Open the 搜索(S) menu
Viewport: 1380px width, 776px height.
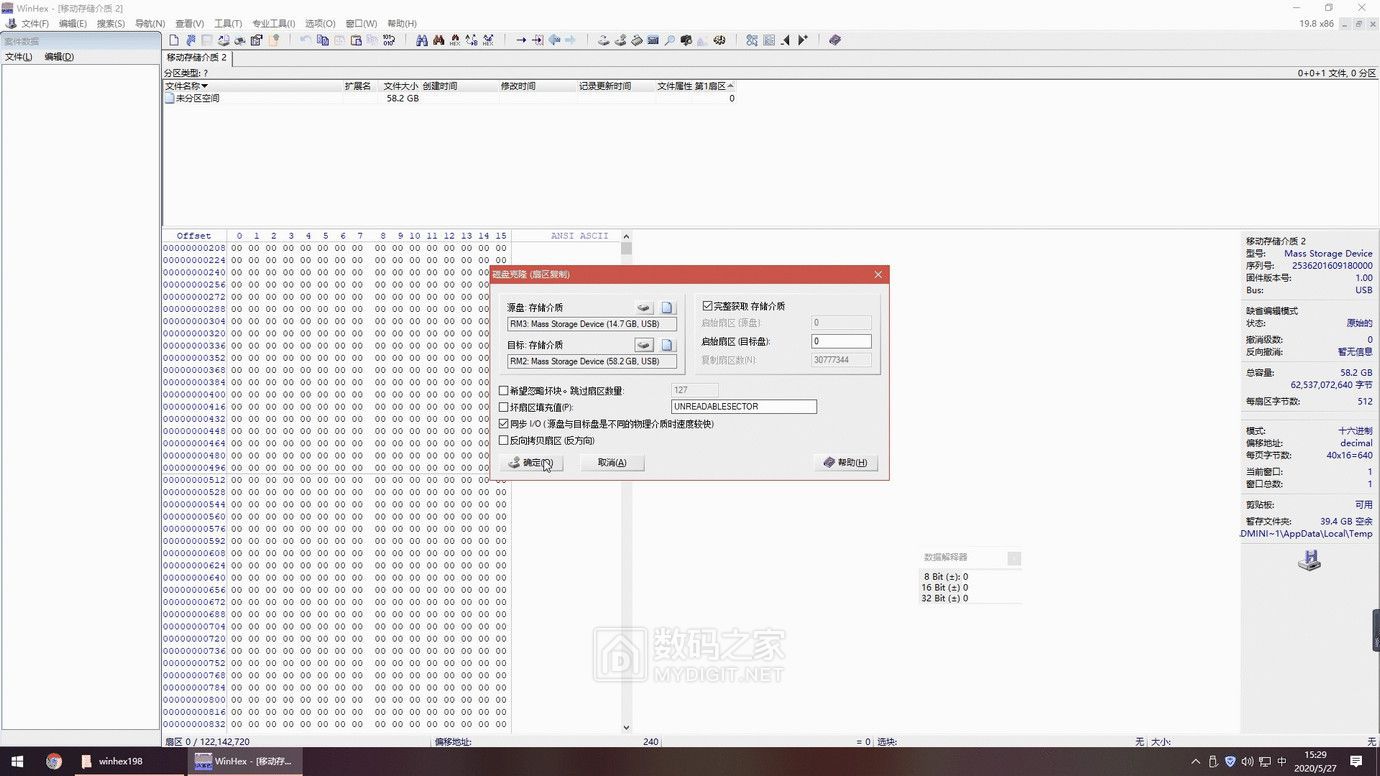[x=111, y=23]
